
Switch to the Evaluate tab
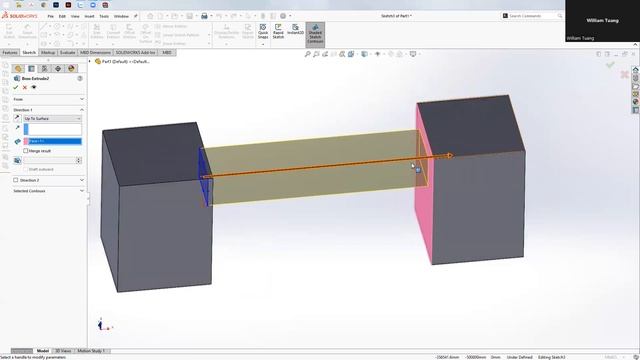(x=67, y=53)
